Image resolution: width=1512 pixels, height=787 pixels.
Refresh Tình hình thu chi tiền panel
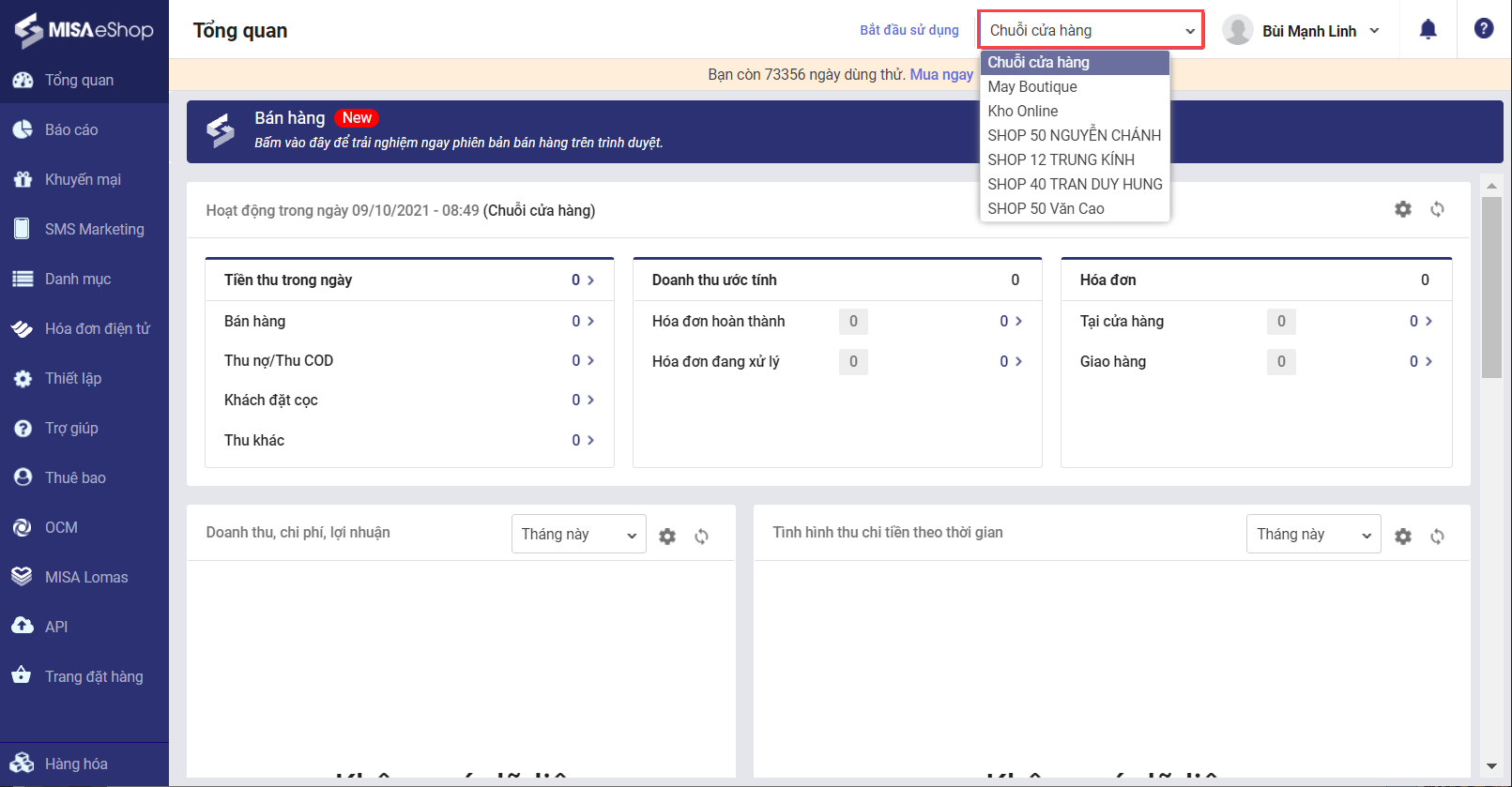[x=1437, y=537]
